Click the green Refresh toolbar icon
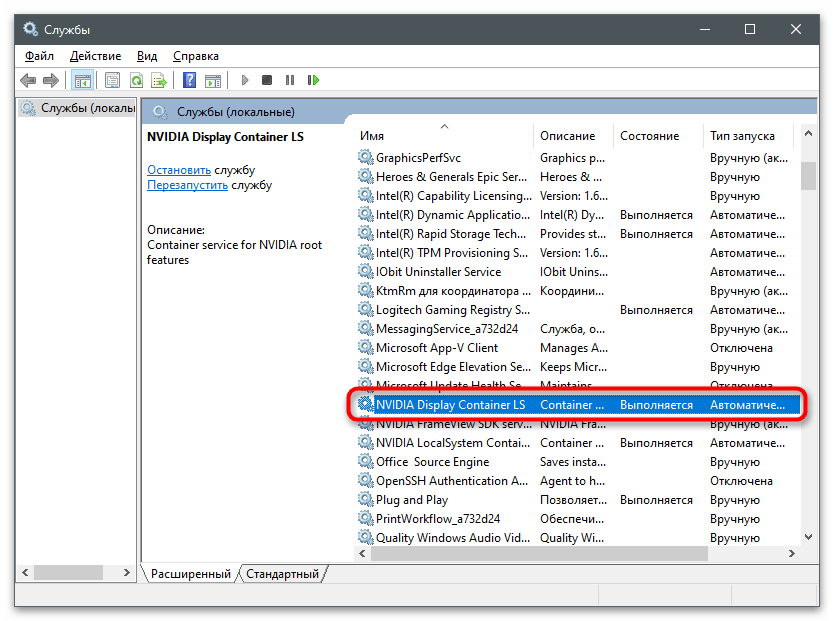The height and width of the screenshot is (621, 834). point(135,80)
